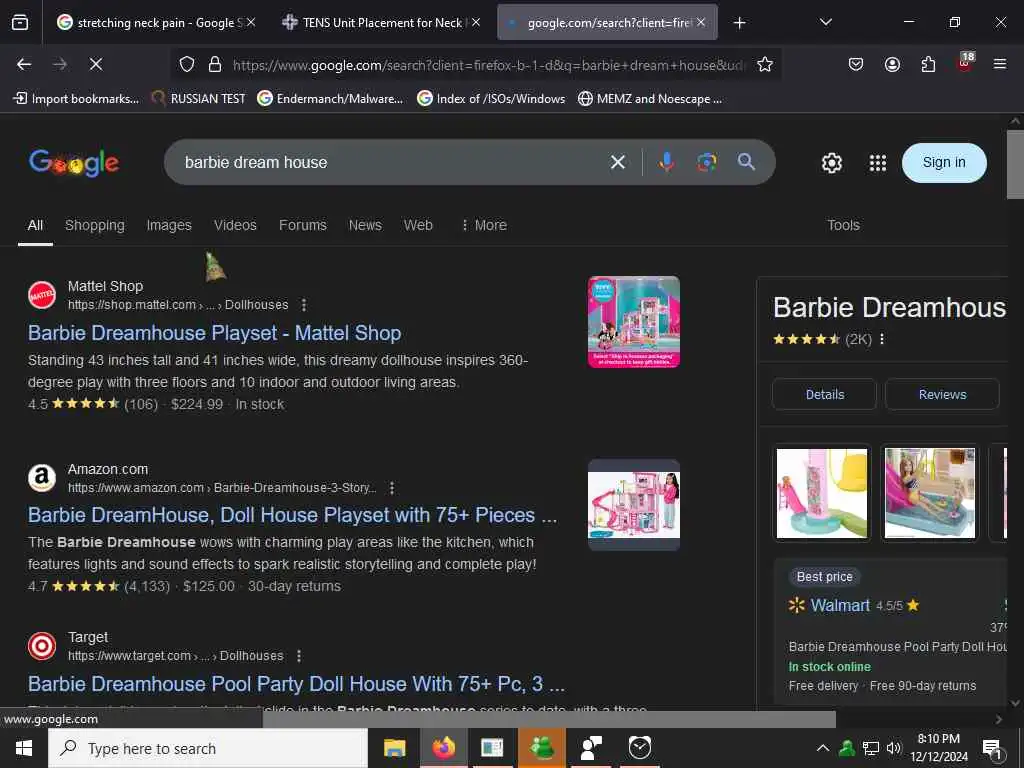1024x768 pixels.
Task: Open Google apps grid
Action: click(878, 163)
